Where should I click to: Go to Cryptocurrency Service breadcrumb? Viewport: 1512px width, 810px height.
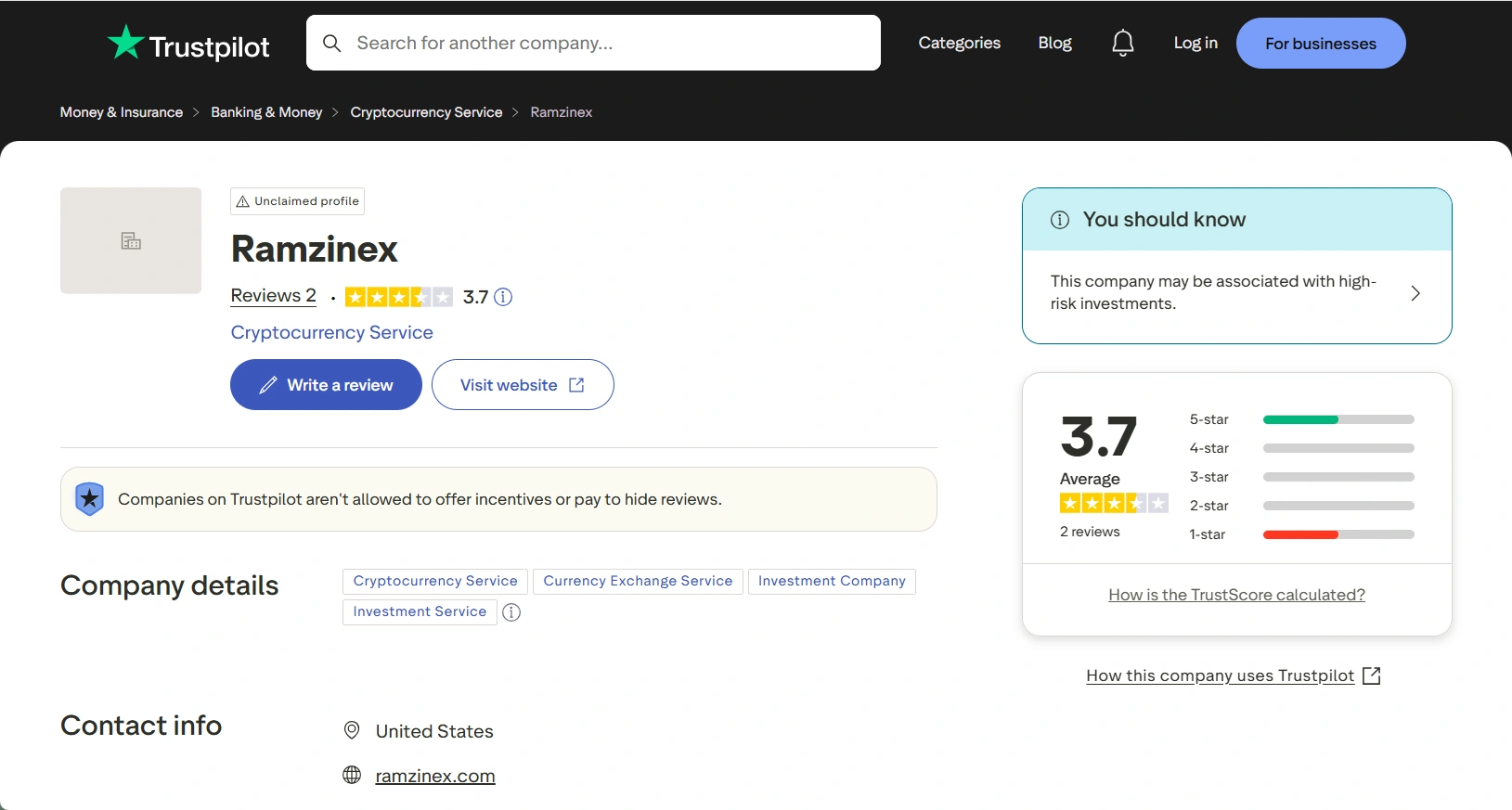(426, 112)
